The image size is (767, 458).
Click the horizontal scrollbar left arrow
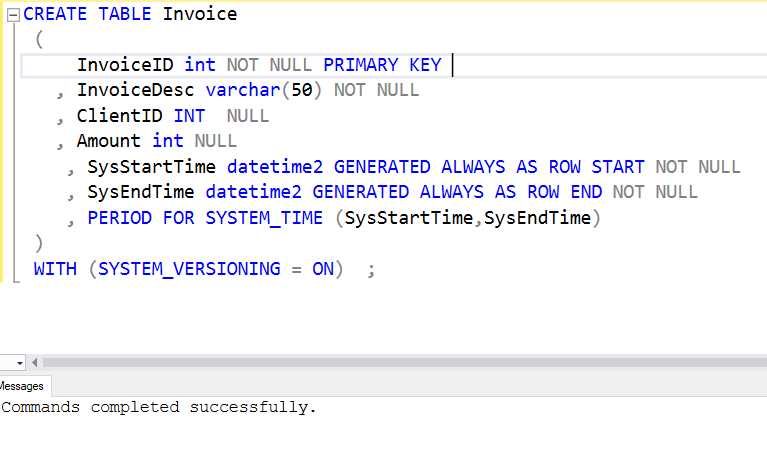pos(34,363)
